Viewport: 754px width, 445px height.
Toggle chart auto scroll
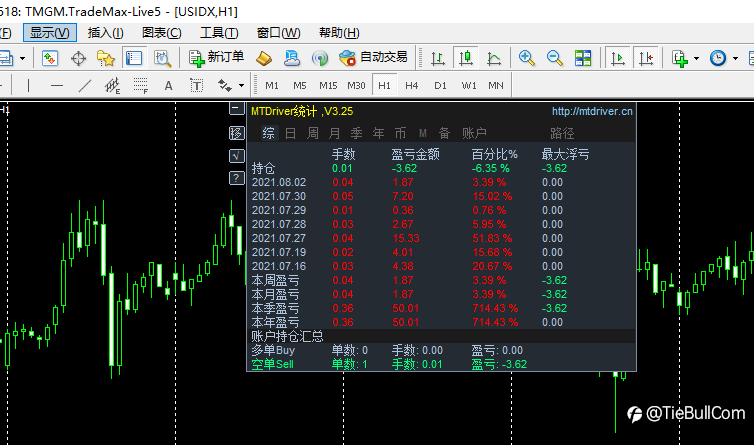click(617, 58)
